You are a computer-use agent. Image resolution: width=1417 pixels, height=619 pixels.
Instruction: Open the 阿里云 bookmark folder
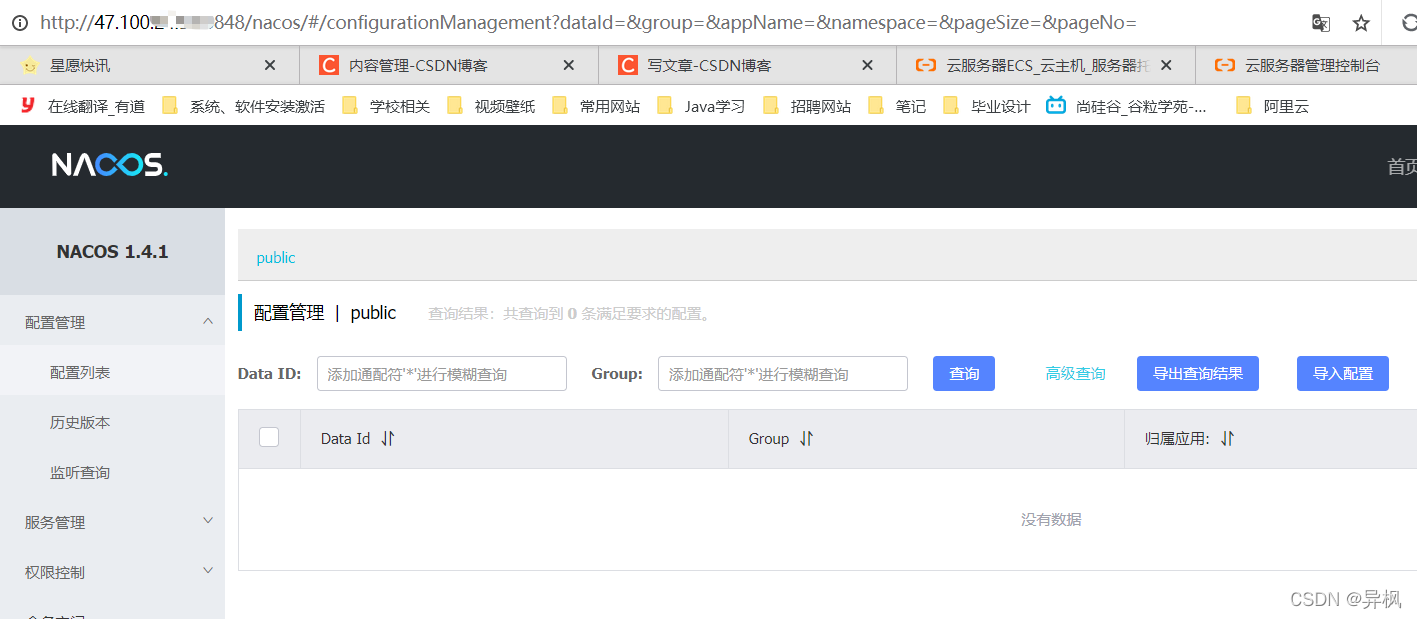1272,106
